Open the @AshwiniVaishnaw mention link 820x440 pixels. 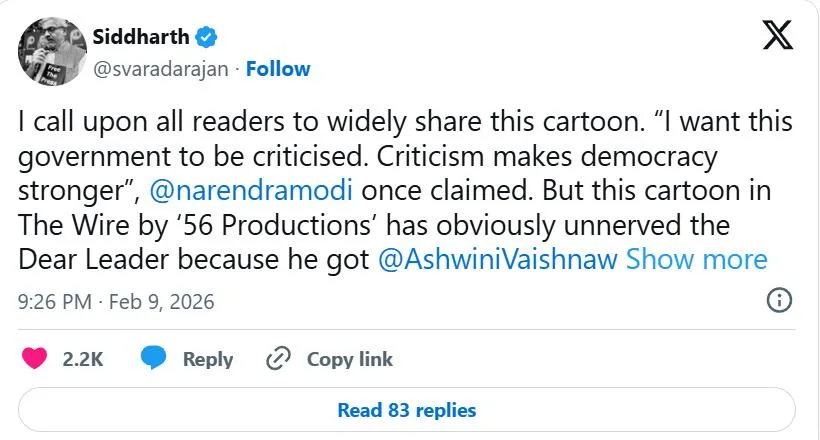(x=498, y=260)
